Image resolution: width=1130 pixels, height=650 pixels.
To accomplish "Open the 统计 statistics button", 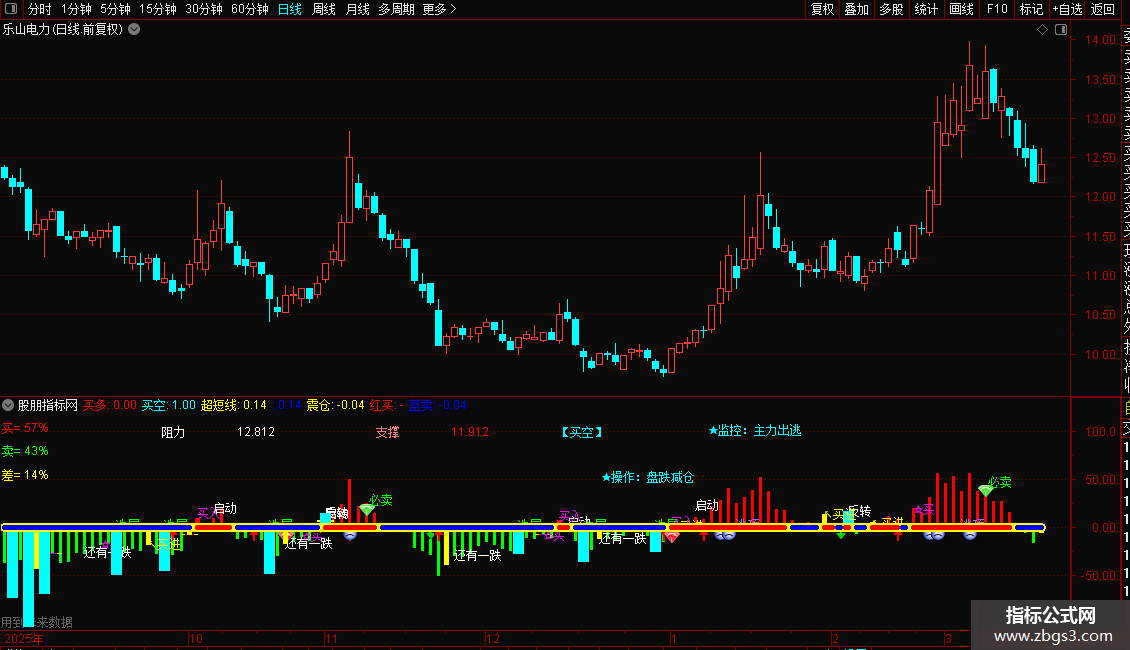I will click(926, 9).
